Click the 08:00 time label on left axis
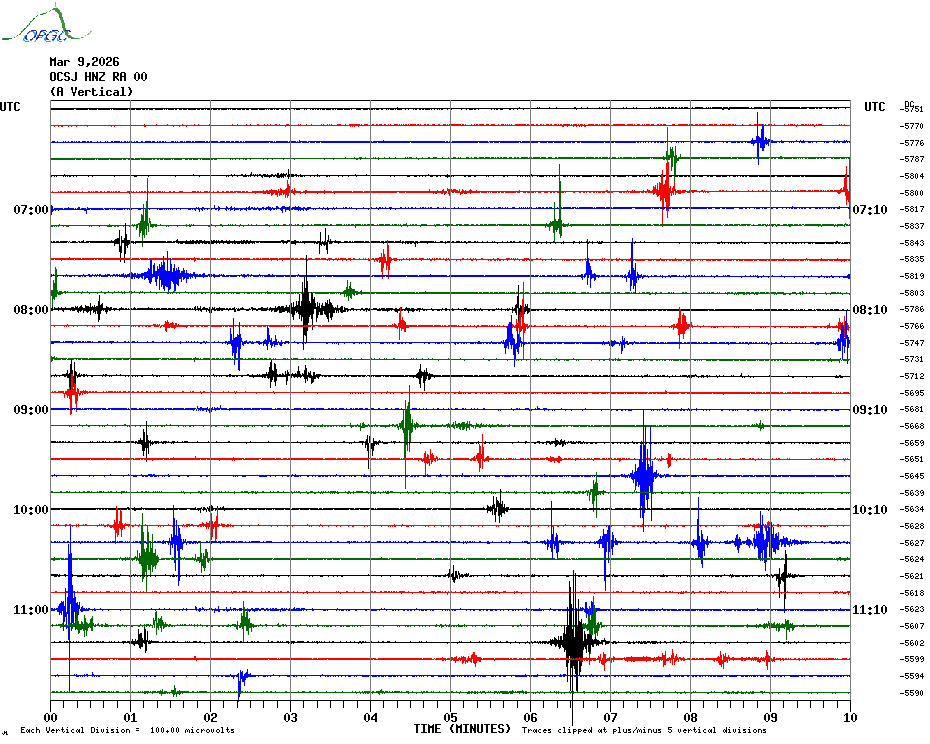This screenshot has height=744, width=930. [x=30, y=310]
